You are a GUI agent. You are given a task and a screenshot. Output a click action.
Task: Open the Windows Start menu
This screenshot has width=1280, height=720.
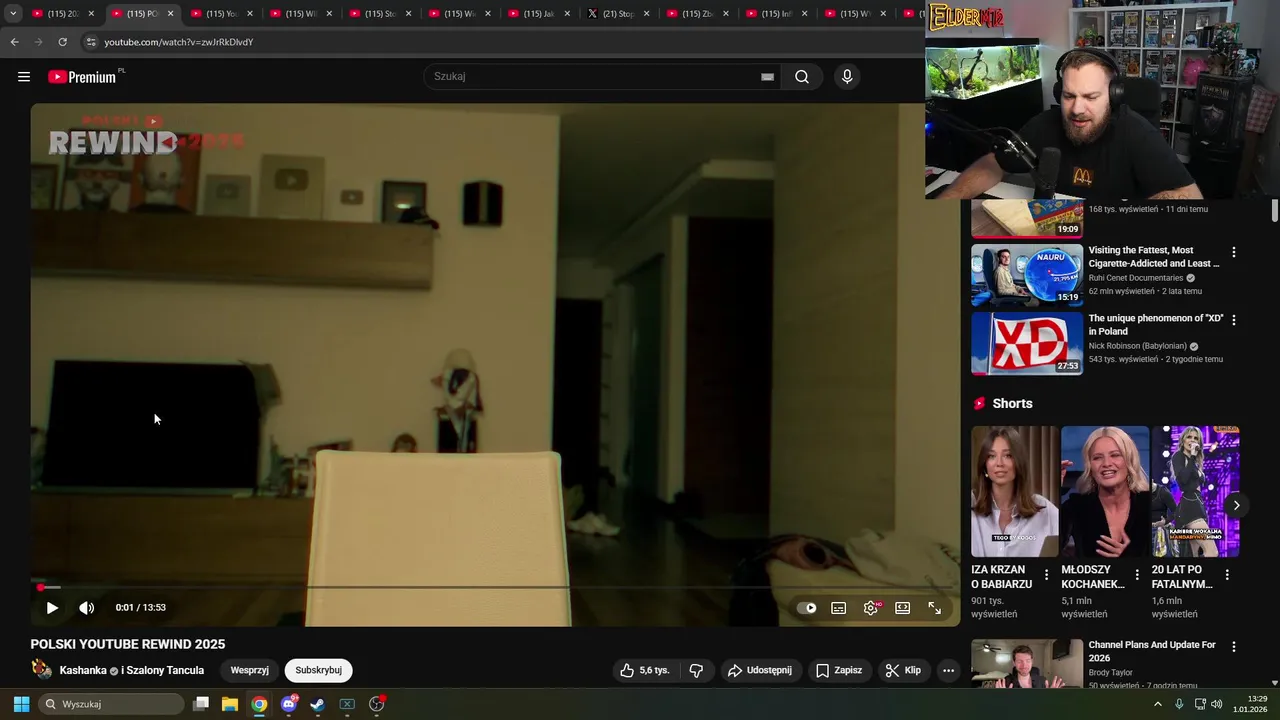click(x=21, y=704)
